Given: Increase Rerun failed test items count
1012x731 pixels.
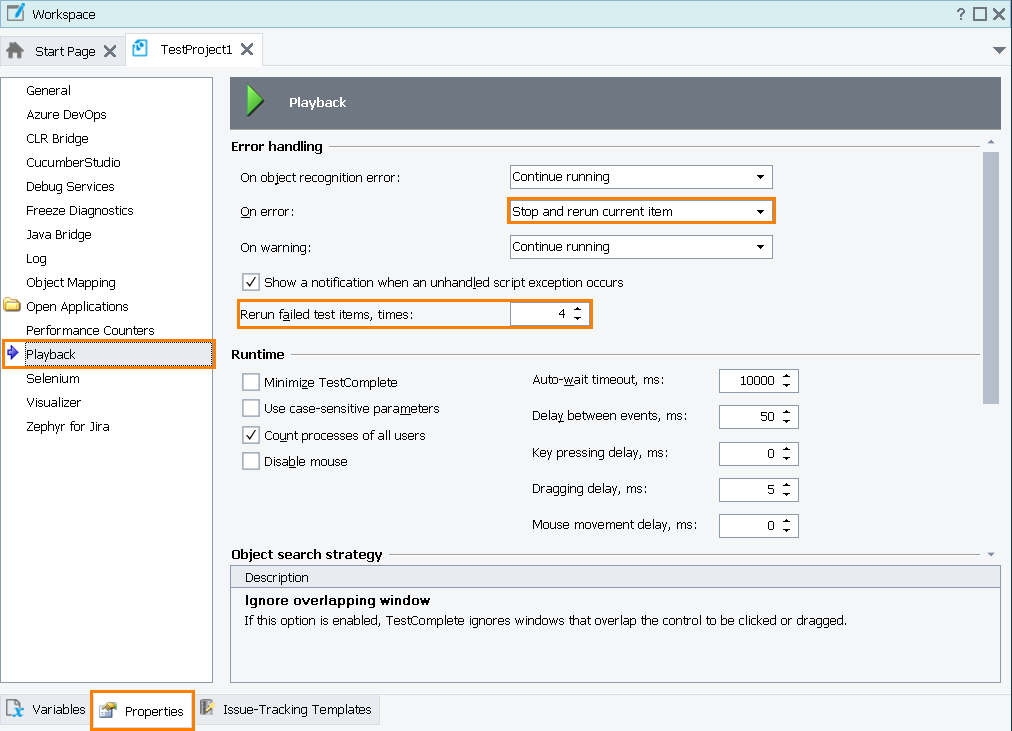Looking at the screenshot, I should tap(578, 309).
